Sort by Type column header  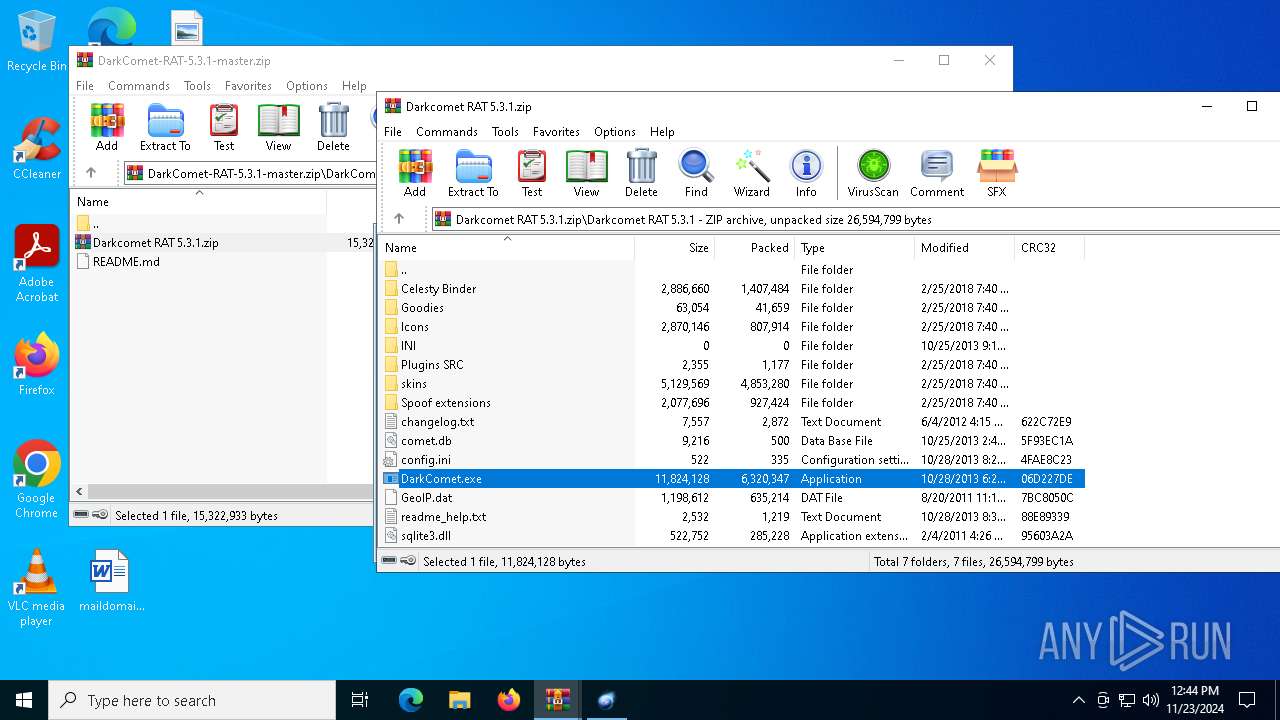tap(854, 247)
